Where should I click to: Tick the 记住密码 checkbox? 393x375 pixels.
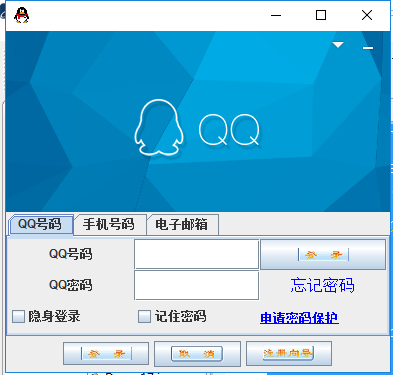[144, 316]
